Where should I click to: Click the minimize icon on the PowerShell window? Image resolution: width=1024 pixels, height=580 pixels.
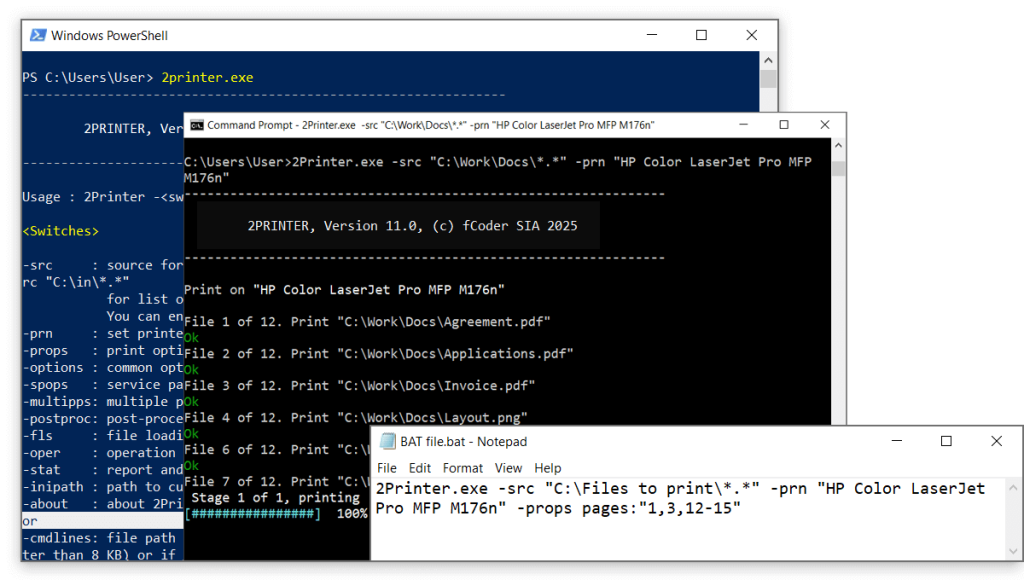(x=653, y=34)
